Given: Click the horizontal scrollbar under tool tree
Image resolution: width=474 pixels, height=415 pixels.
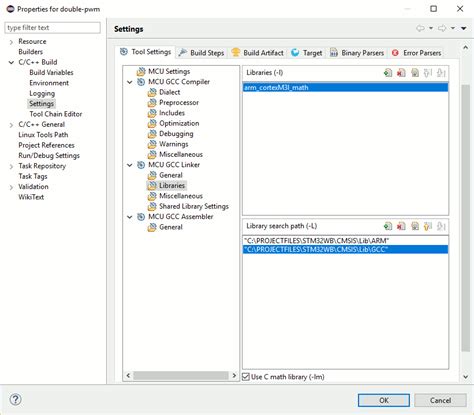Looking at the screenshot, I should [181, 376].
